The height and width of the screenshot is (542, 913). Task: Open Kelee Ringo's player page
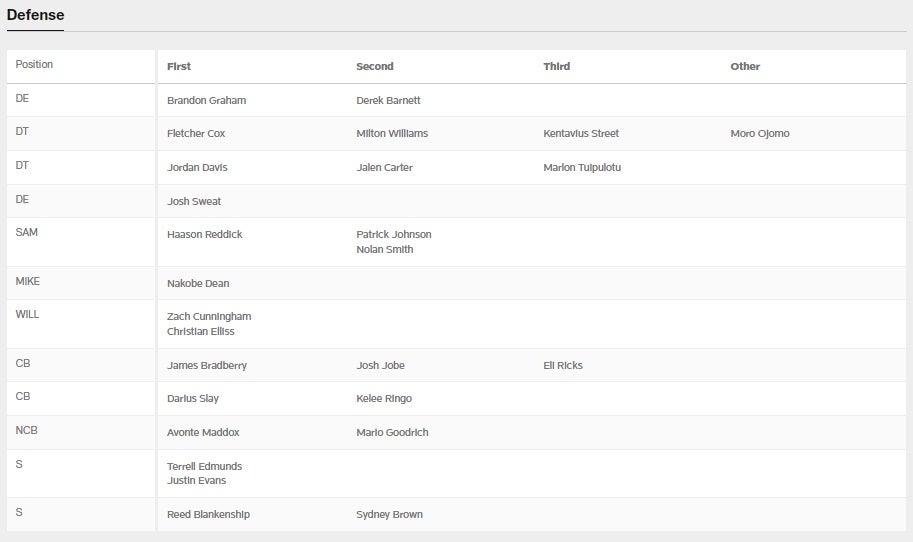coord(384,399)
